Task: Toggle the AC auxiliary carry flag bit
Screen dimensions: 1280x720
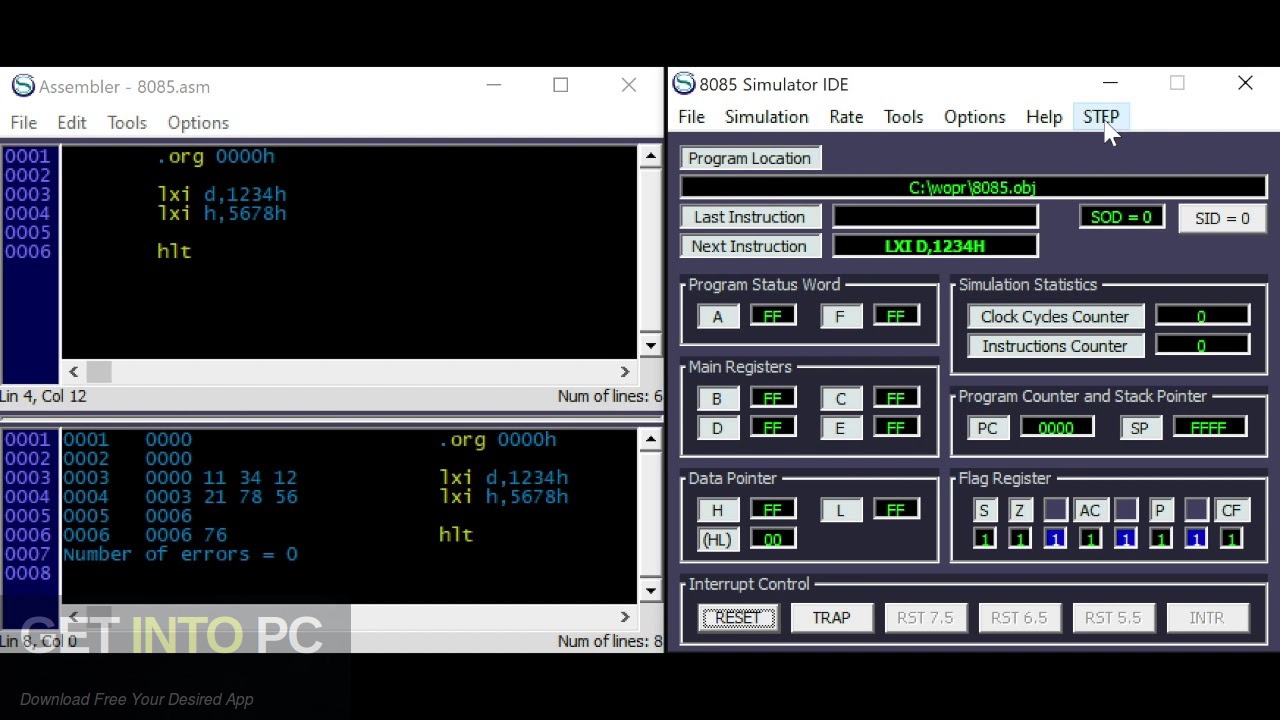Action: [x=1090, y=539]
